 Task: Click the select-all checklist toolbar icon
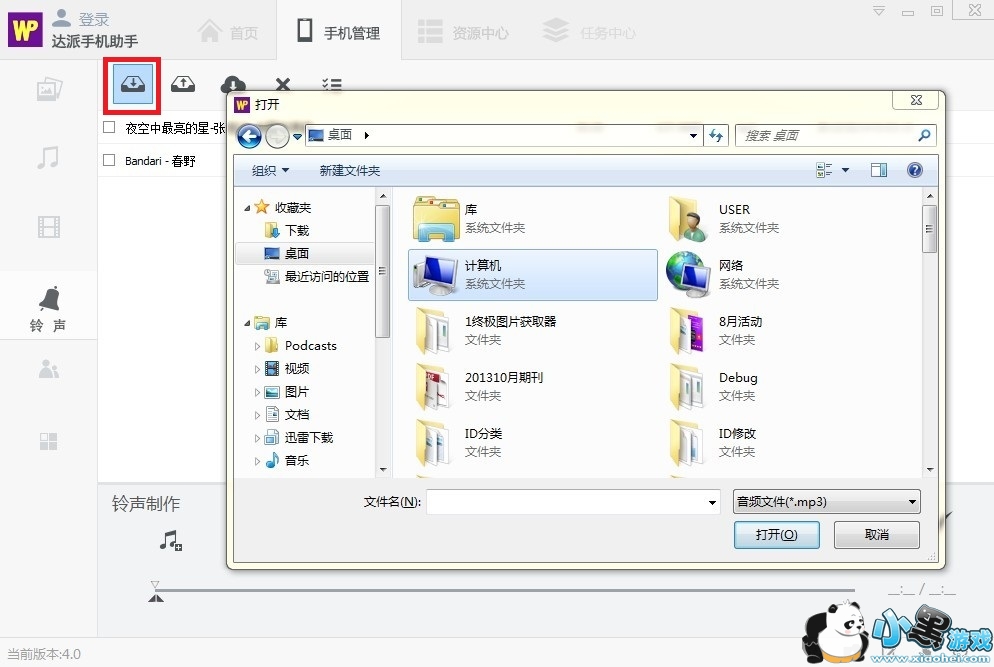pyautogui.click(x=332, y=84)
